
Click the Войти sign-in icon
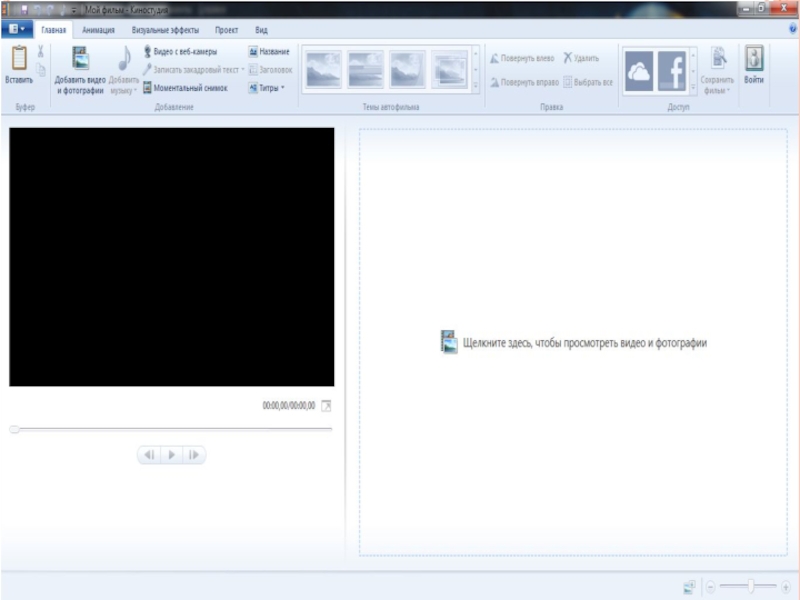click(x=754, y=60)
